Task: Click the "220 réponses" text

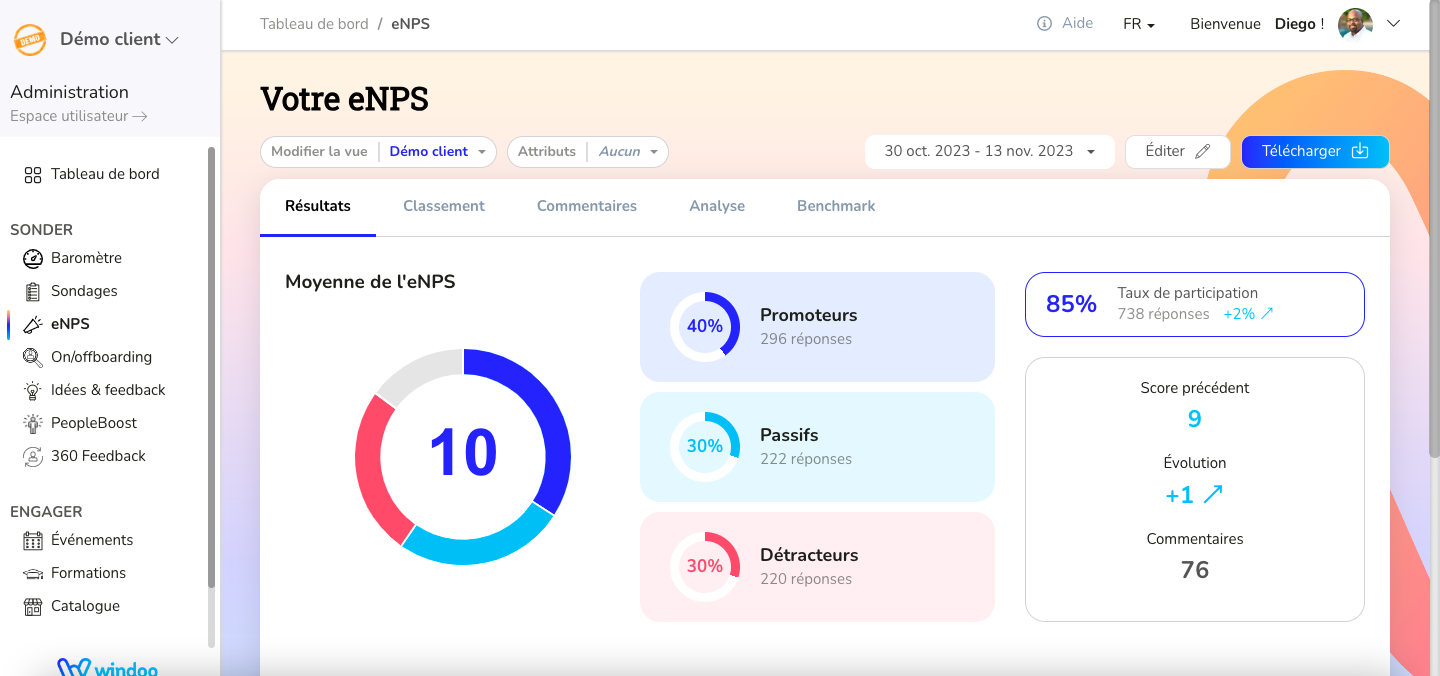Action: [x=806, y=579]
